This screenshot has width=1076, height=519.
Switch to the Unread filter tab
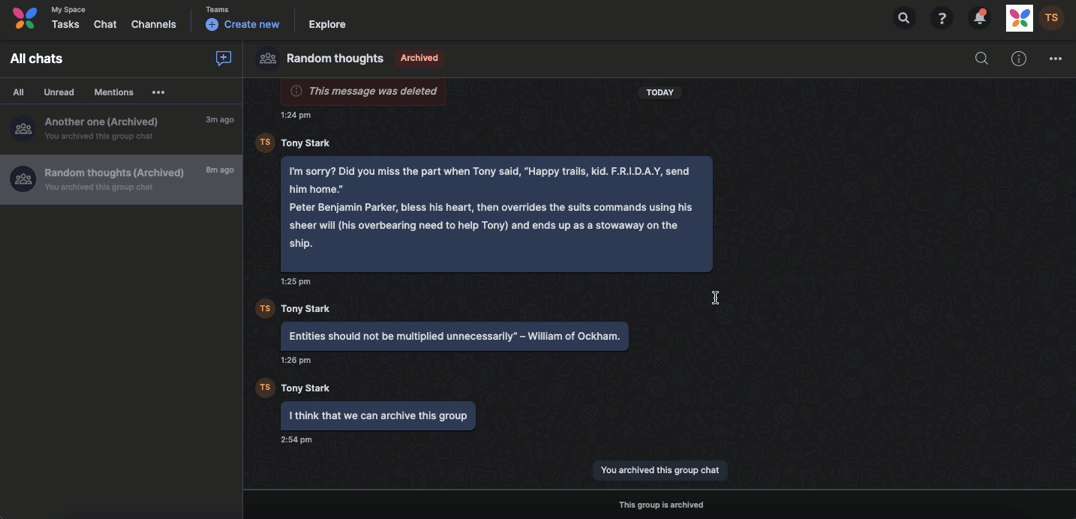[x=59, y=92]
